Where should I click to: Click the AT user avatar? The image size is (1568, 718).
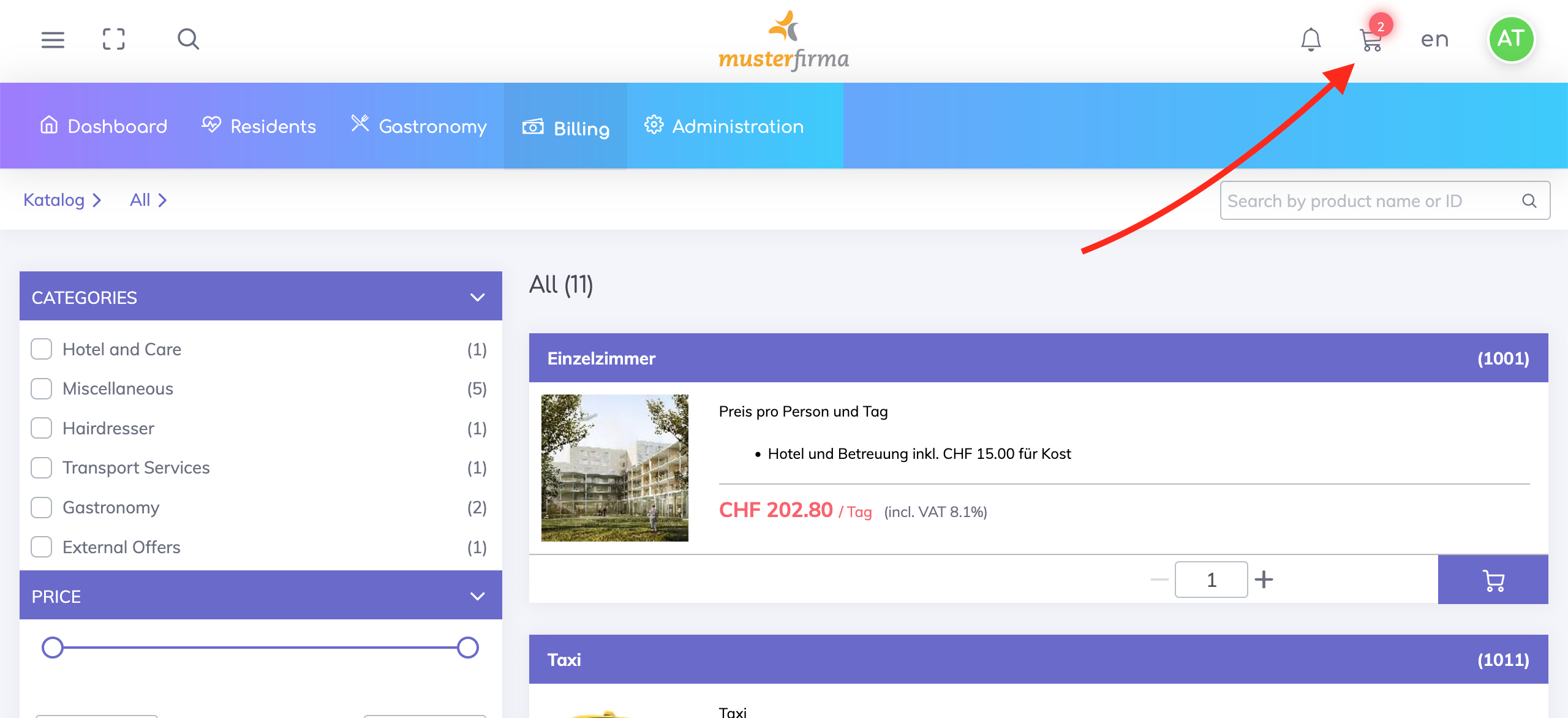click(1511, 40)
